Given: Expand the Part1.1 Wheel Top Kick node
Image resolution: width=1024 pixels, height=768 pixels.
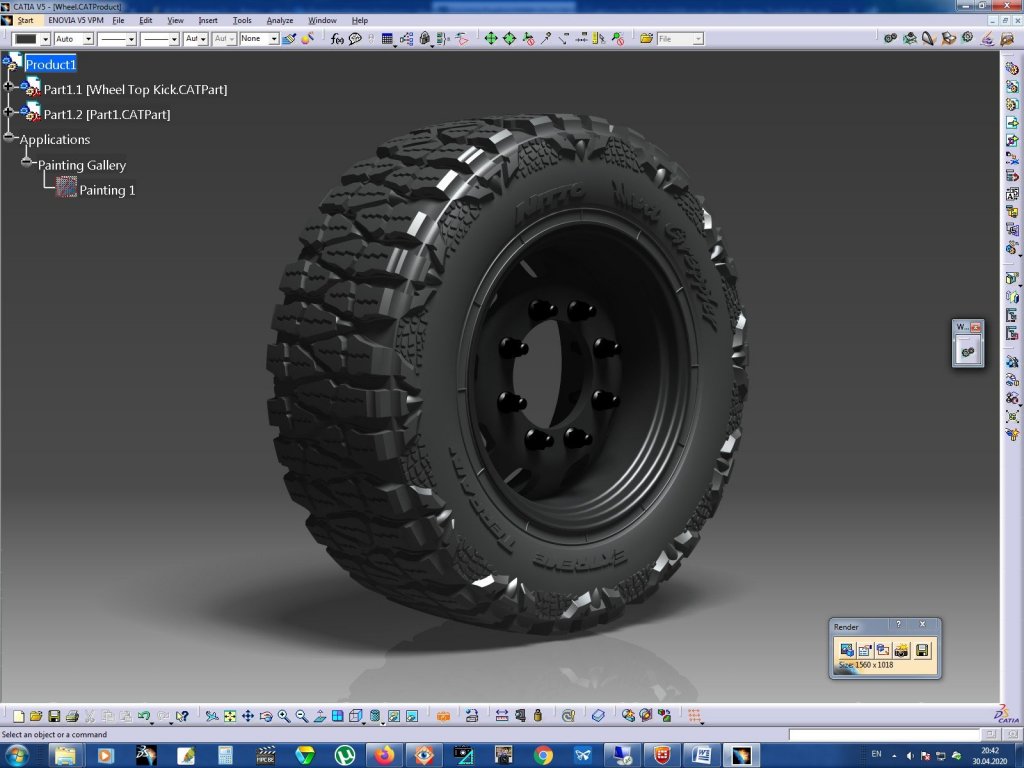Looking at the screenshot, I should 8,88.
